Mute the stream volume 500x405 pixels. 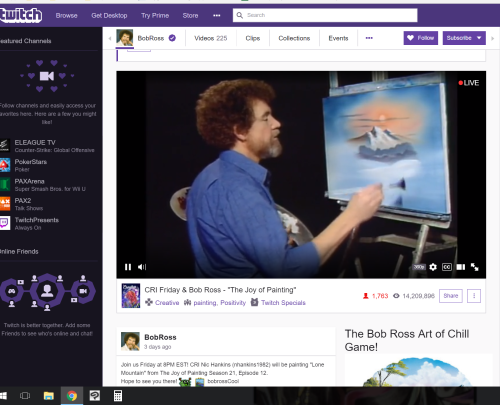click(142, 267)
